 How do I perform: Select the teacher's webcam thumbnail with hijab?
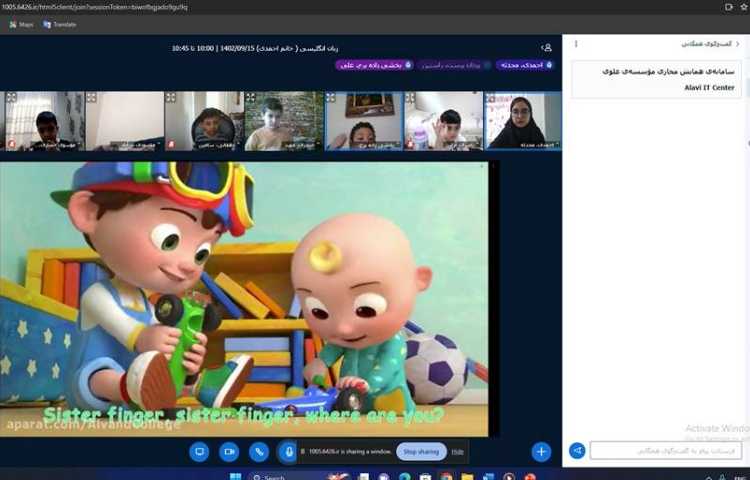pyautogui.click(x=522, y=121)
